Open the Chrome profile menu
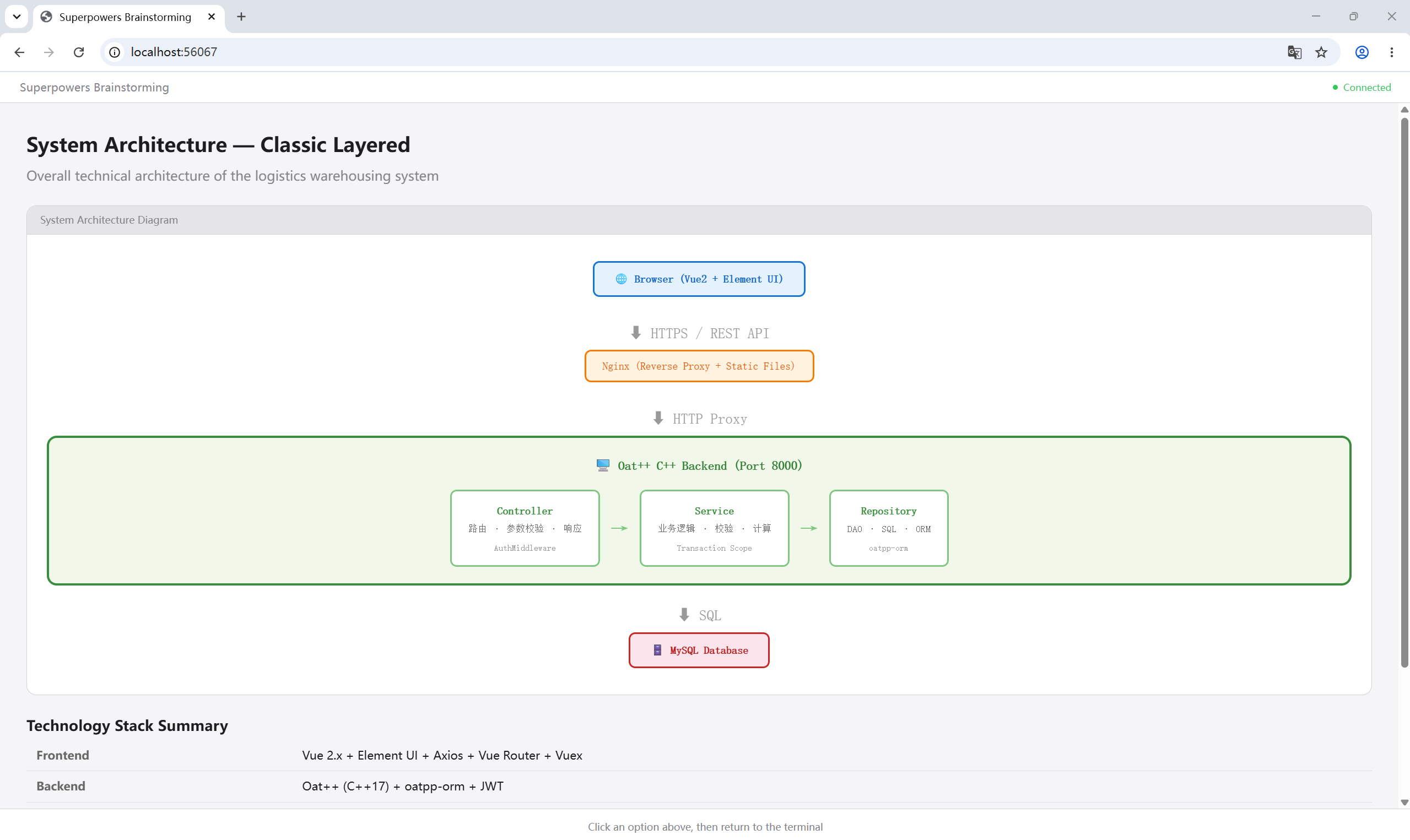Screen dimensions: 1410x840 coord(1362,52)
